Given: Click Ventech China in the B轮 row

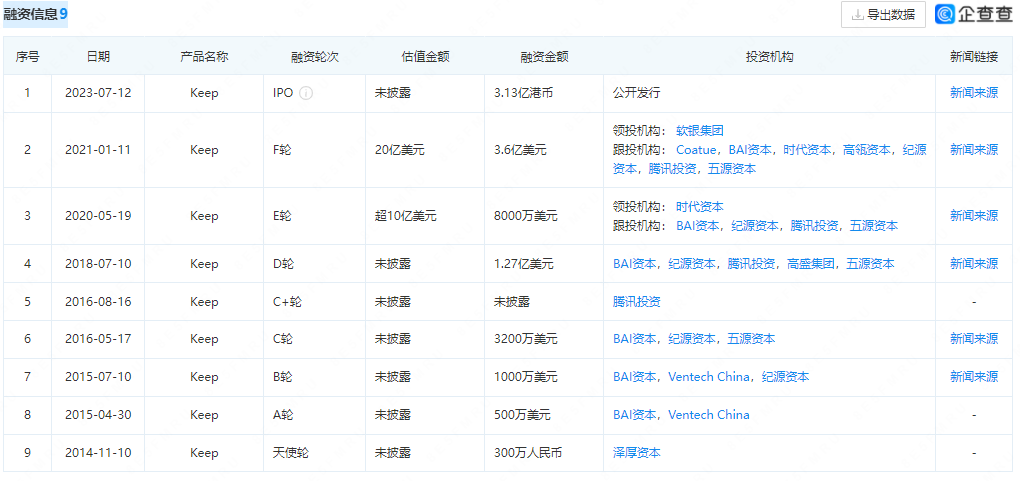Looking at the screenshot, I should (709, 376).
